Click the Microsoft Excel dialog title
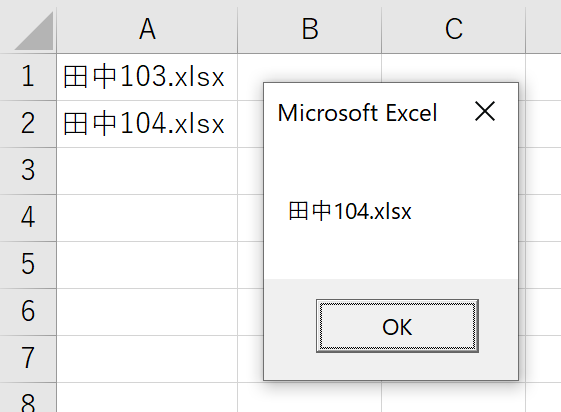The width and height of the screenshot is (561, 412). click(x=357, y=113)
